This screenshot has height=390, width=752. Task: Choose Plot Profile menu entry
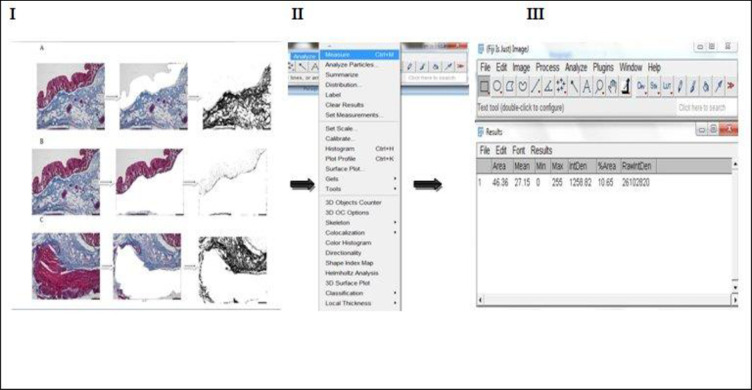(360, 159)
